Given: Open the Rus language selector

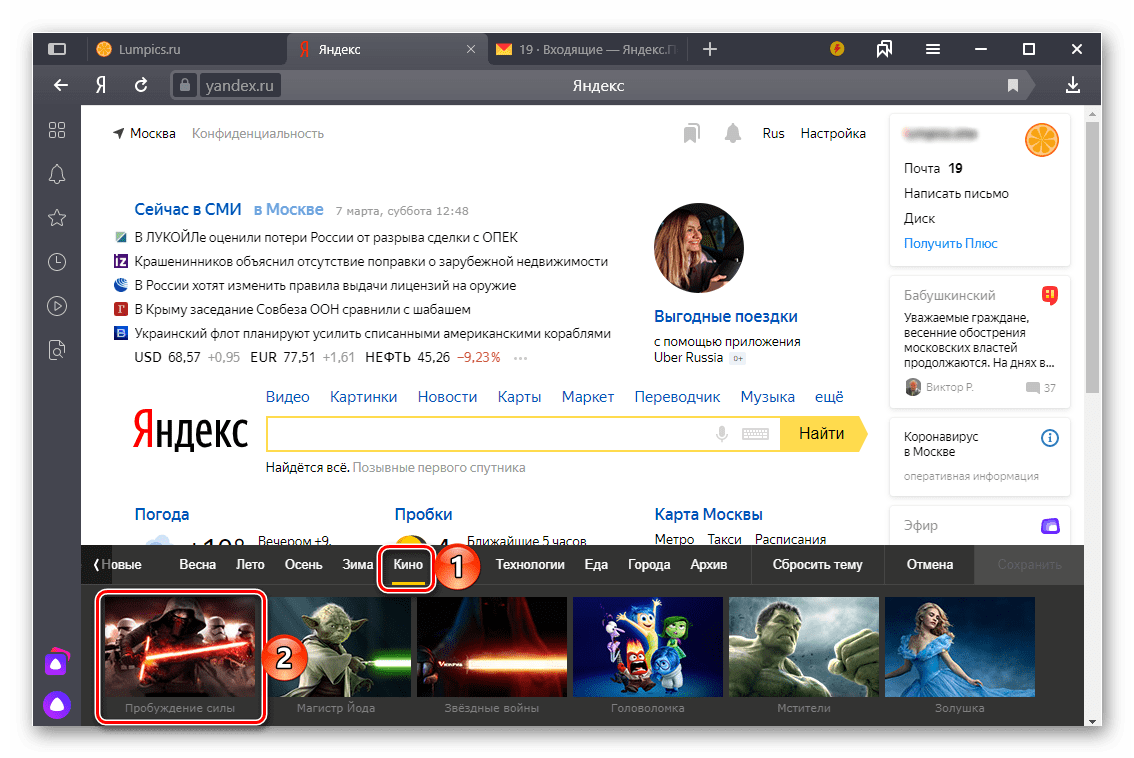Looking at the screenshot, I should [x=773, y=133].
